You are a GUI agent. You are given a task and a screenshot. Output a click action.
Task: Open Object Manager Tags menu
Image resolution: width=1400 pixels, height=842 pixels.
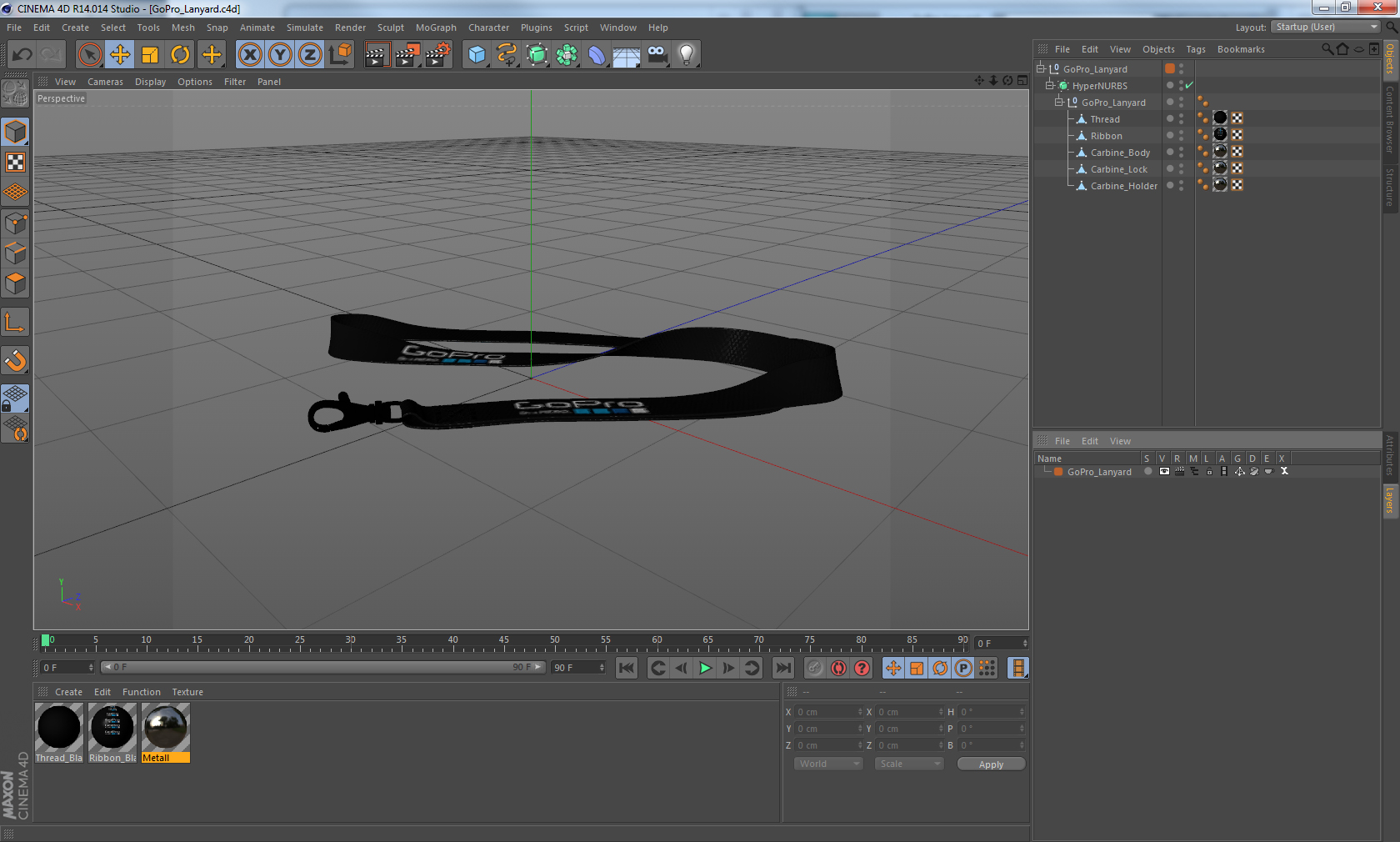(1196, 49)
